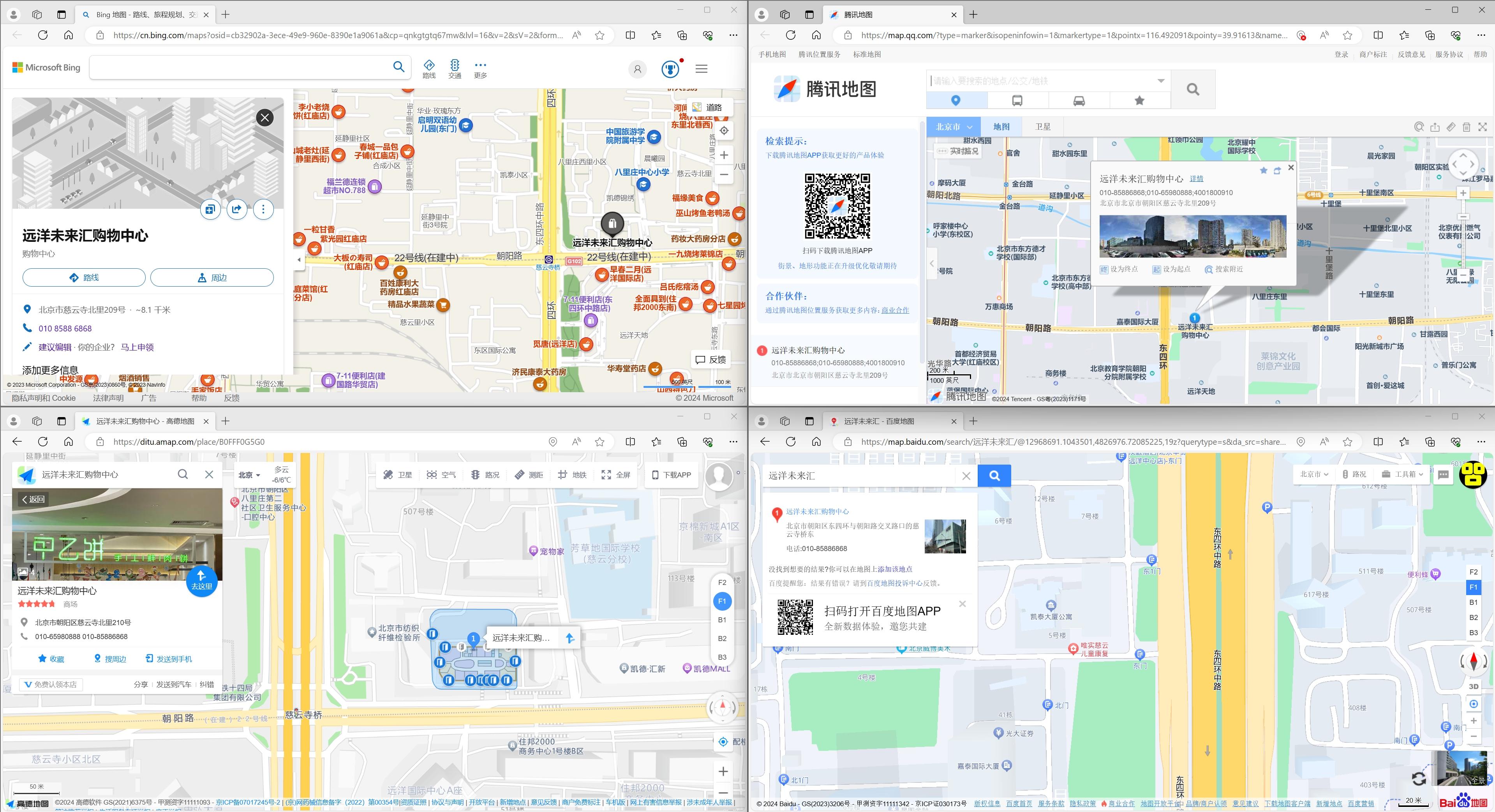Click Tencent map search button
The height and width of the screenshot is (812, 1495).
coord(1193,90)
